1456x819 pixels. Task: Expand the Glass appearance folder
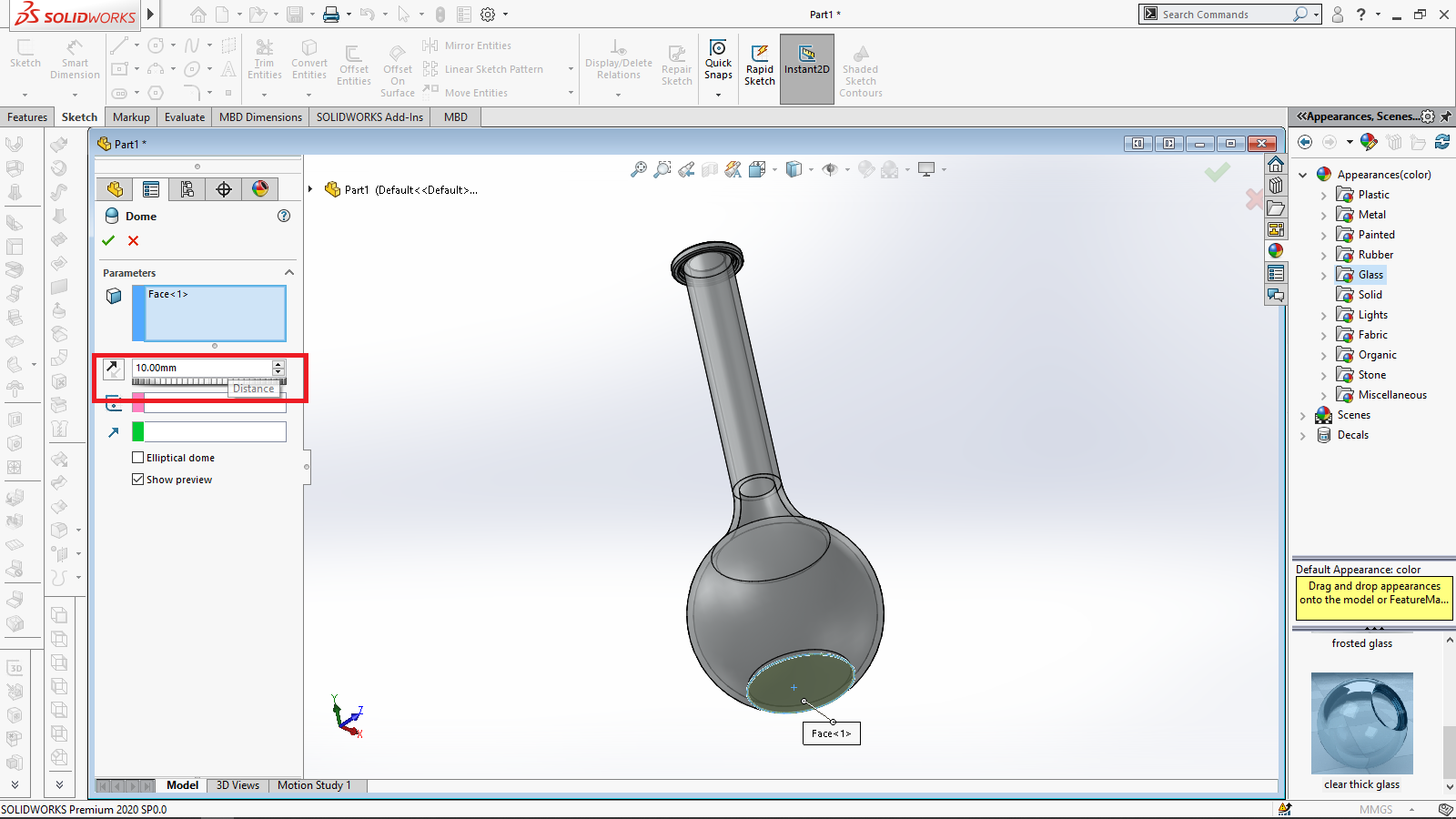coord(1324,275)
